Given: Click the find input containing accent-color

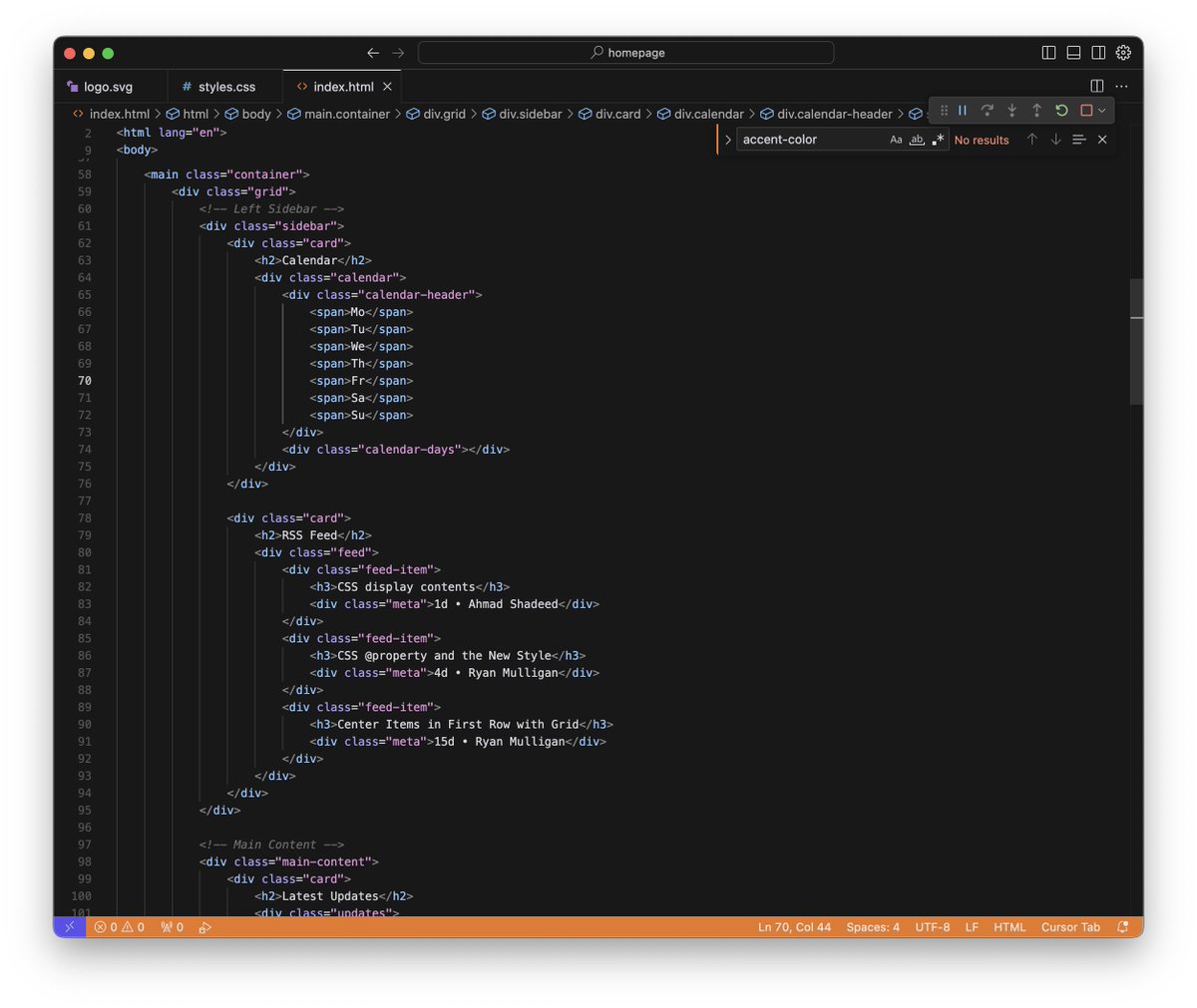Looking at the screenshot, I should (812, 140).
